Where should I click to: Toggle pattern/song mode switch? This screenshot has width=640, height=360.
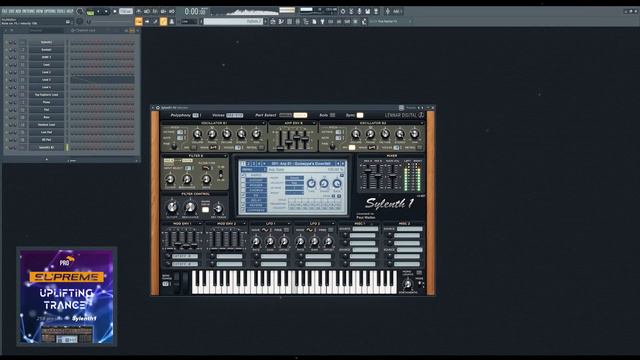(91, 12)
